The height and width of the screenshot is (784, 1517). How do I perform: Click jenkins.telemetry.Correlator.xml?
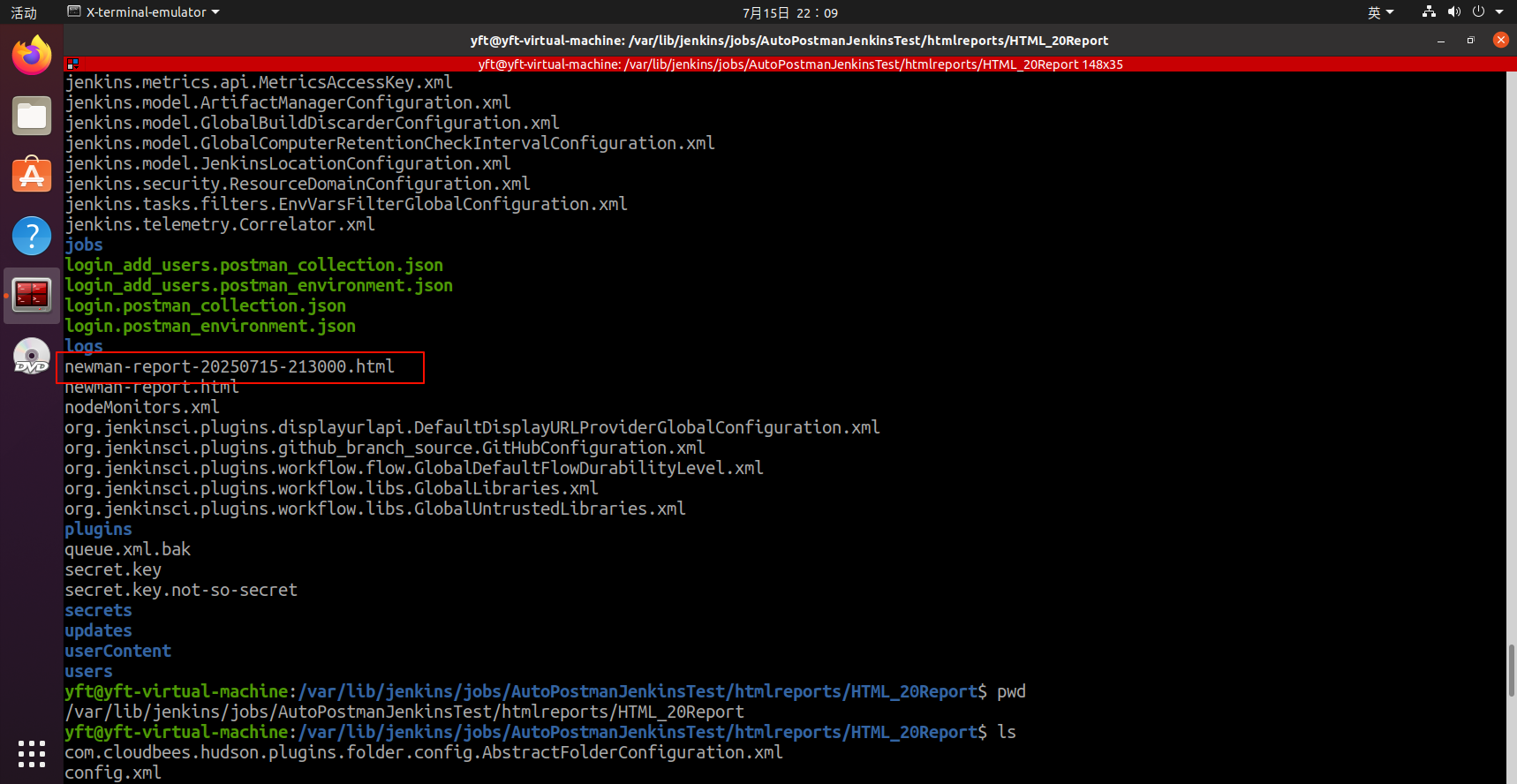(220, 224)
